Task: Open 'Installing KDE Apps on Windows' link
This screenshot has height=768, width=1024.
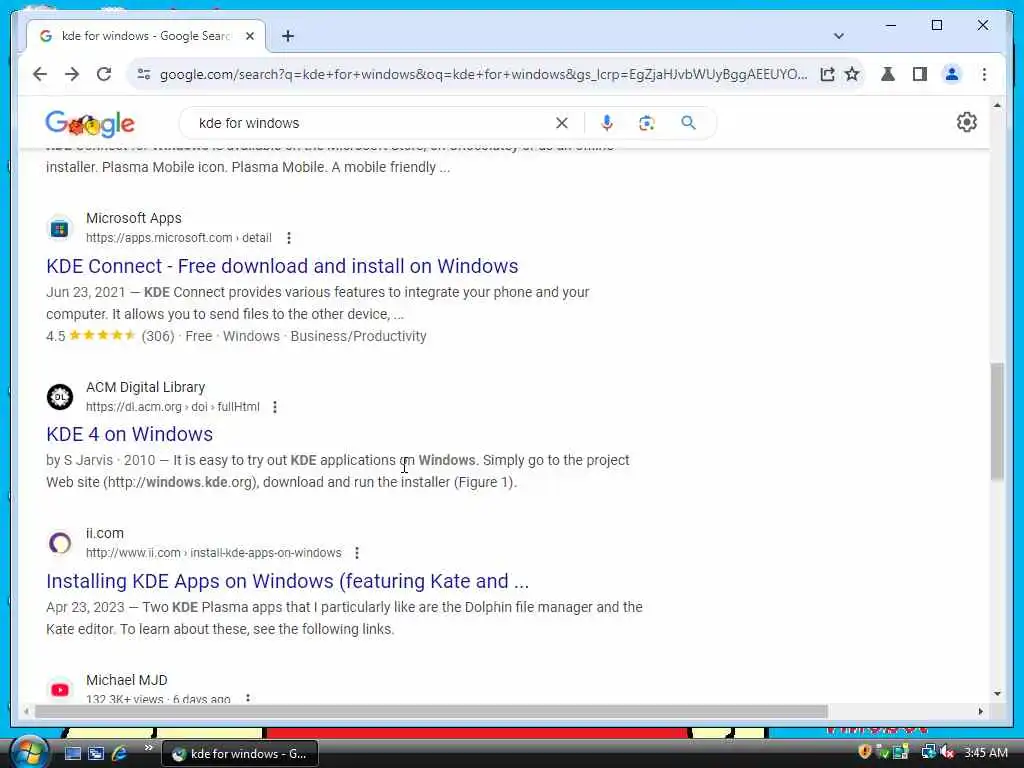Action: [287, 581]
